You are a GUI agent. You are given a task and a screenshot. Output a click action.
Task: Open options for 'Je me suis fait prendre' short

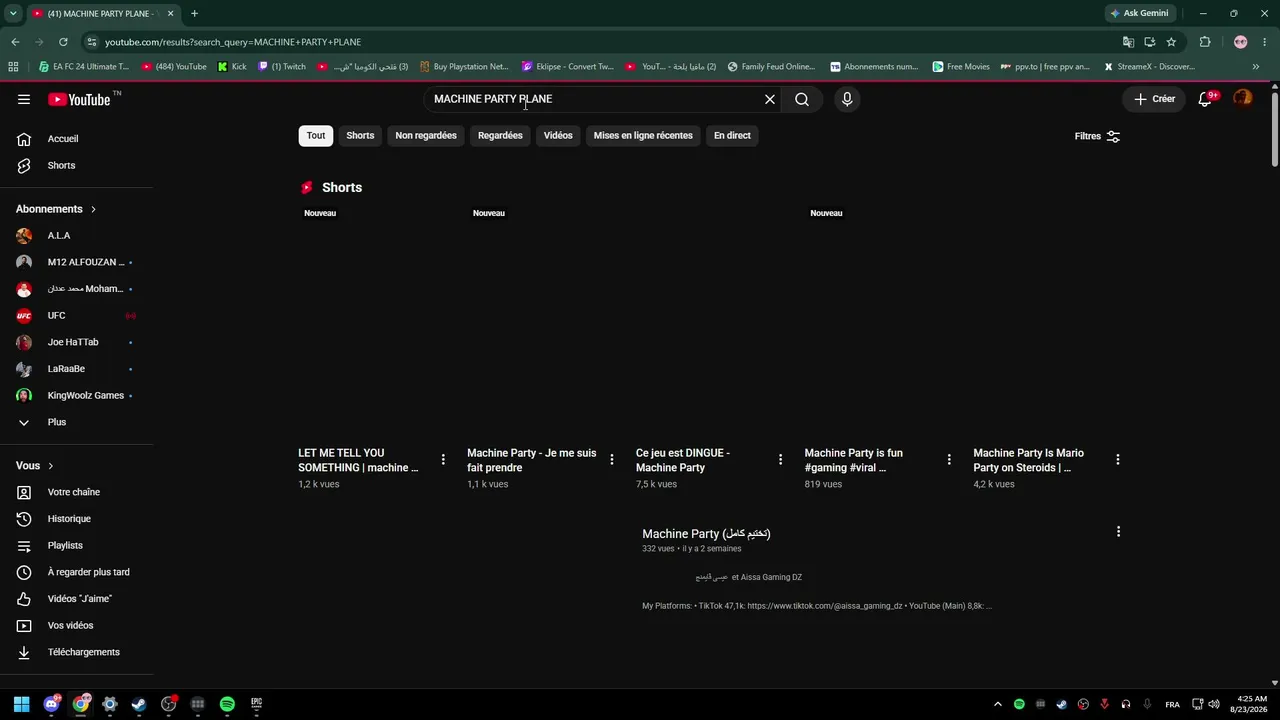tap(612, 460)
